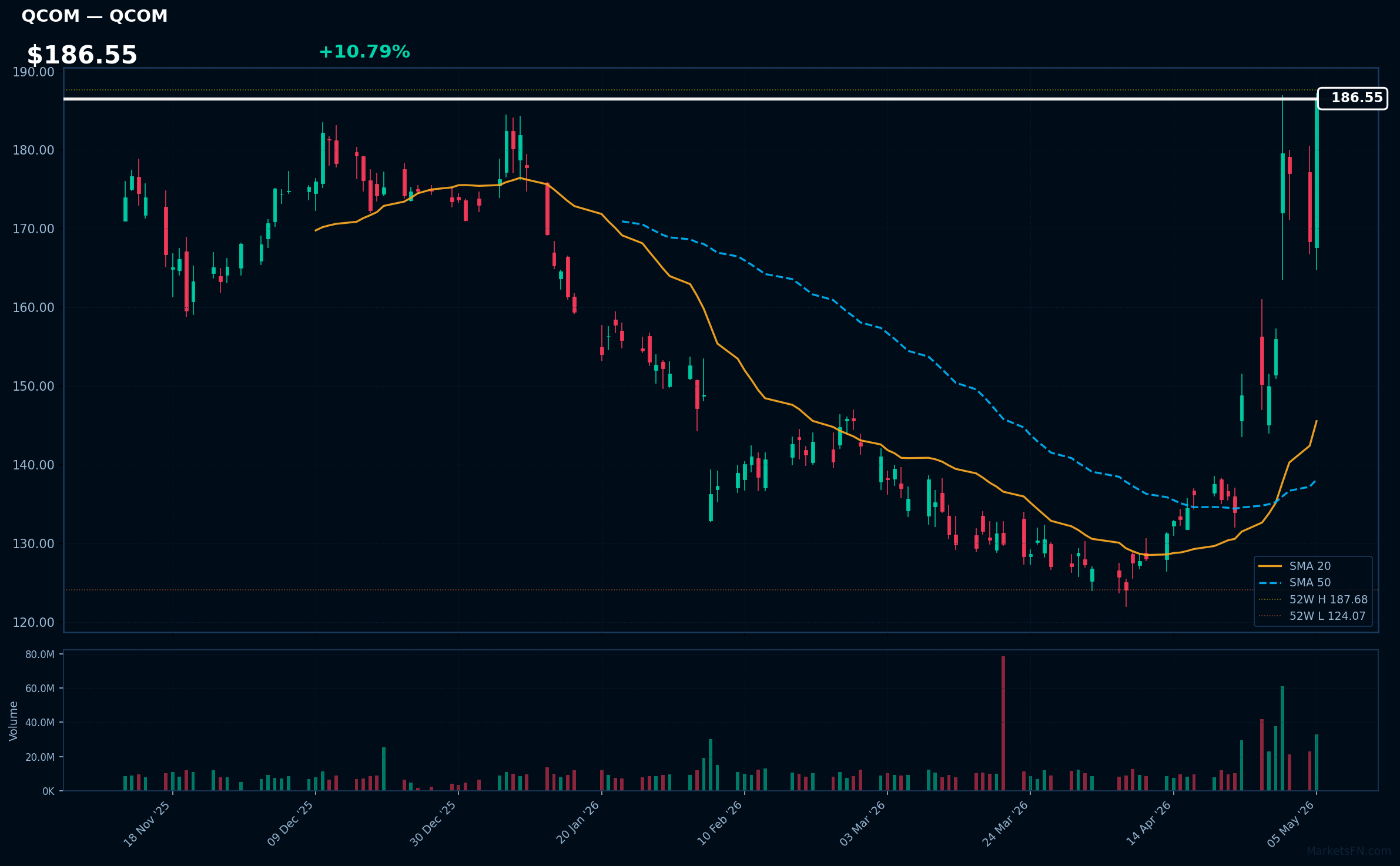Click the 05 May '26 date label
The width and height of the screenshot is (1400, 866).
(x=1291, y=824)
